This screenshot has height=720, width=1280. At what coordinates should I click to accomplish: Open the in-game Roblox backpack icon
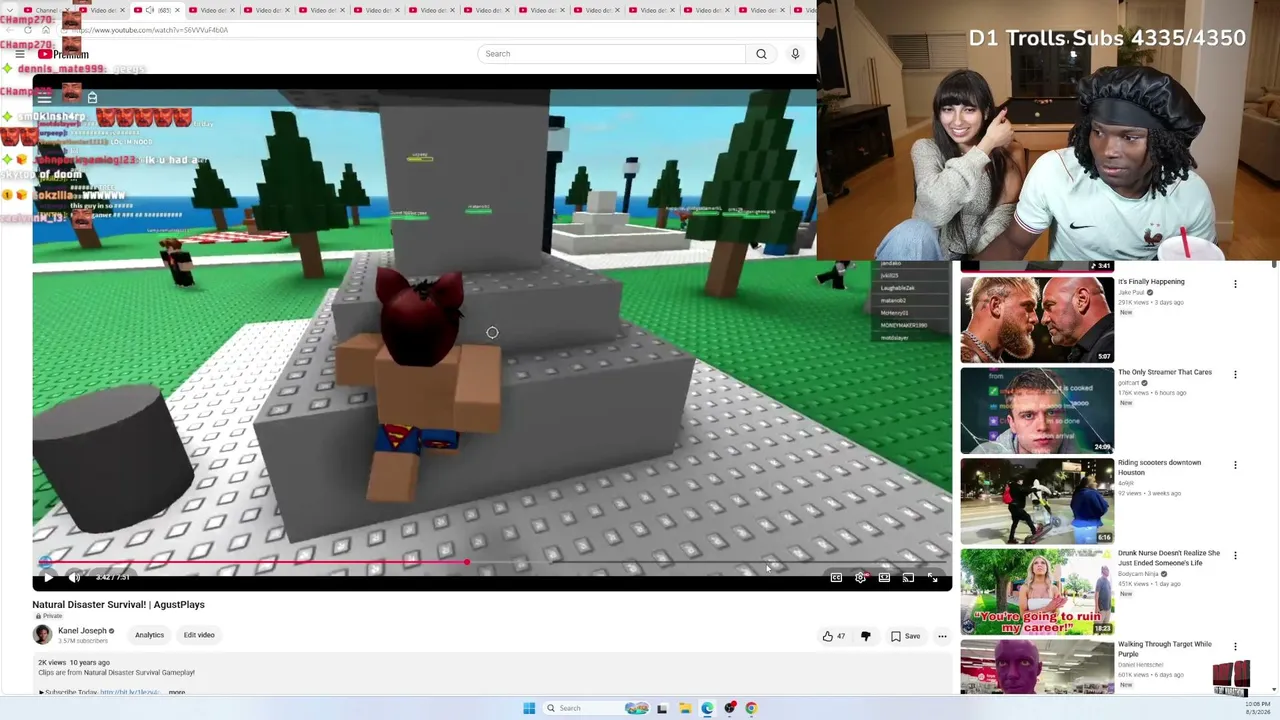(x=92, y=97)
